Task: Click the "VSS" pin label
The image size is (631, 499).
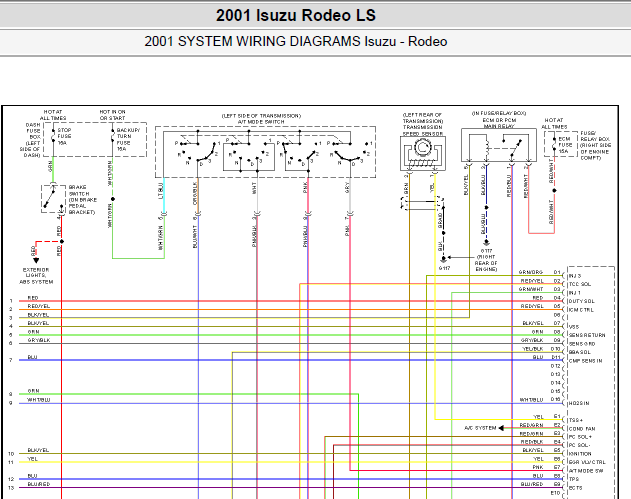Action: click(x=574, y=327)
